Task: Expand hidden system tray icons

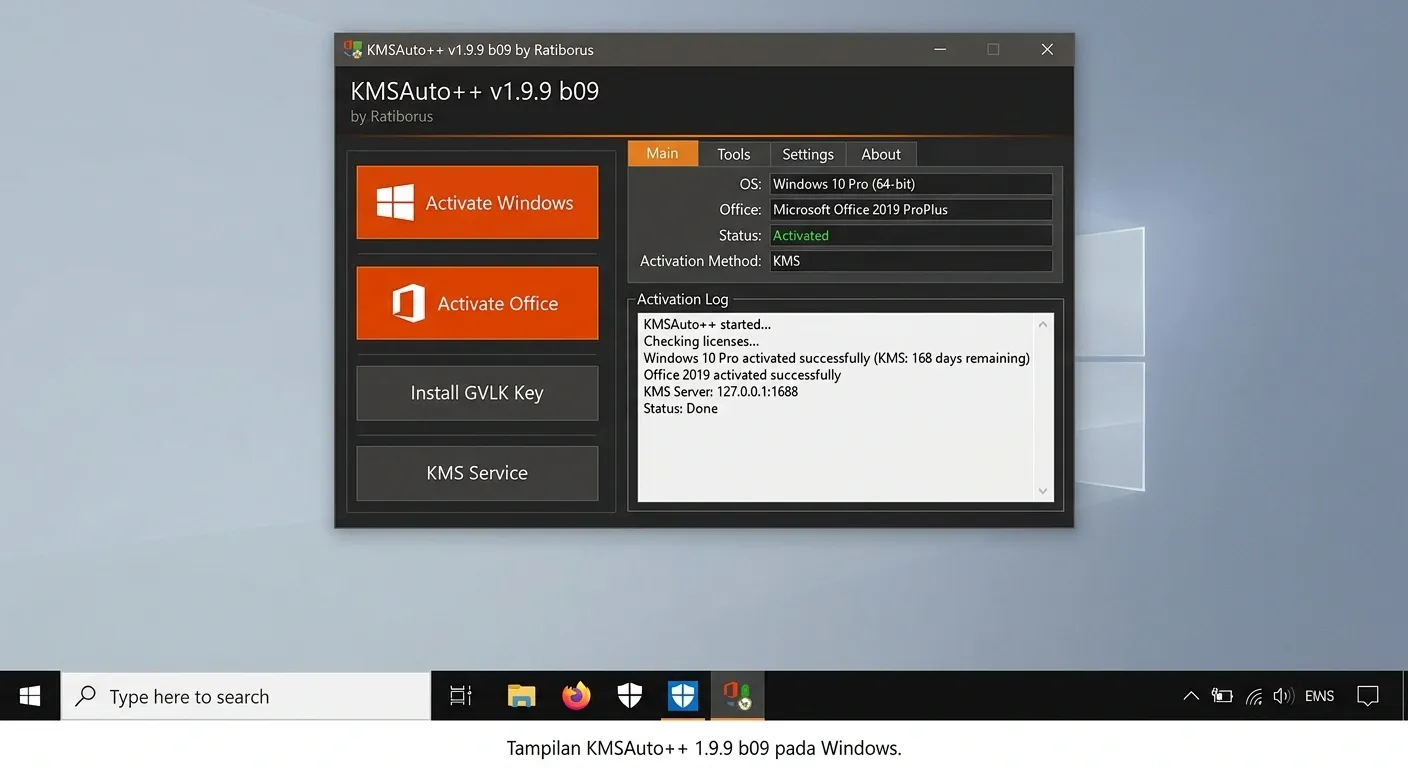Action: 1191,696
